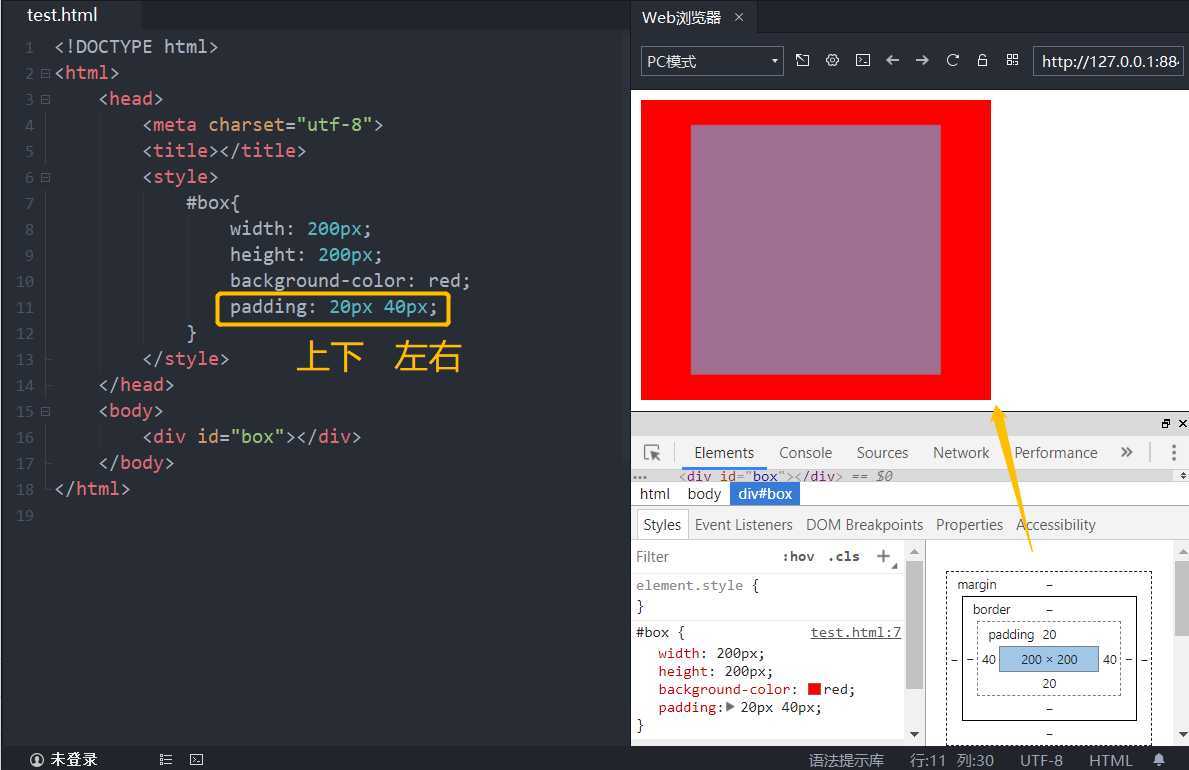Open the Network tab

click(961, 453)
